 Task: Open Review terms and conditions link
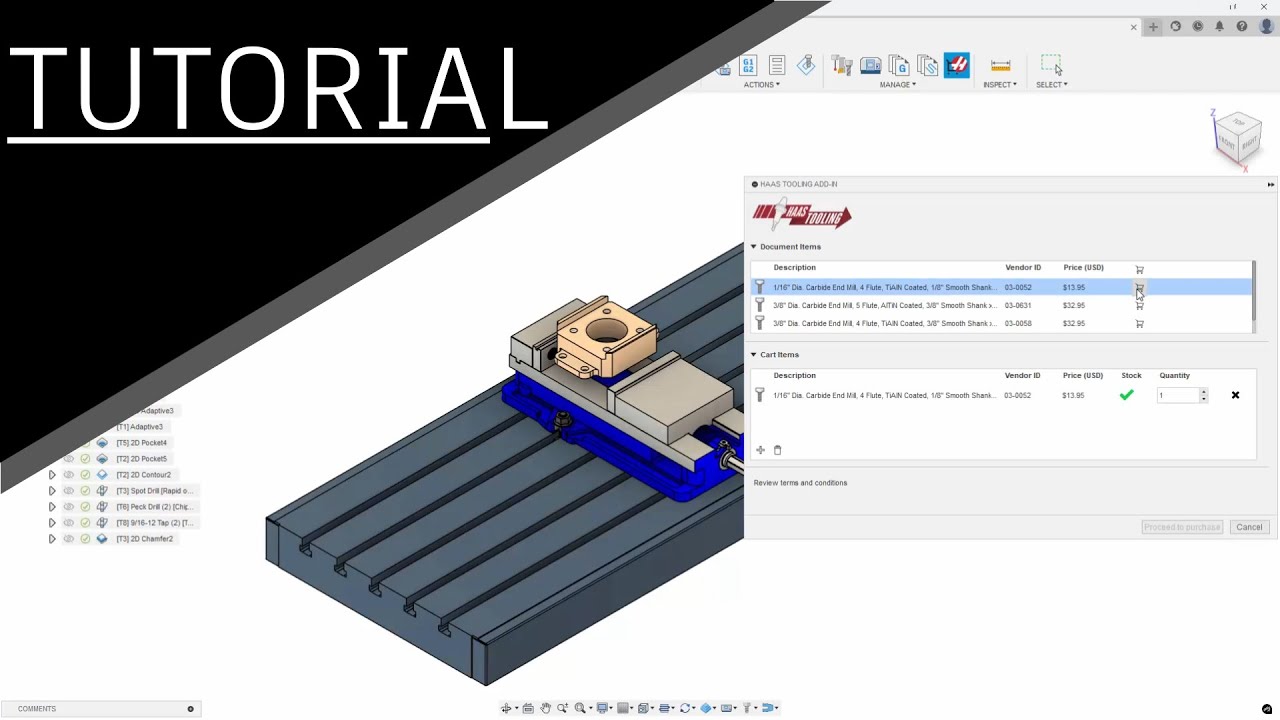[x=800, y=483]
